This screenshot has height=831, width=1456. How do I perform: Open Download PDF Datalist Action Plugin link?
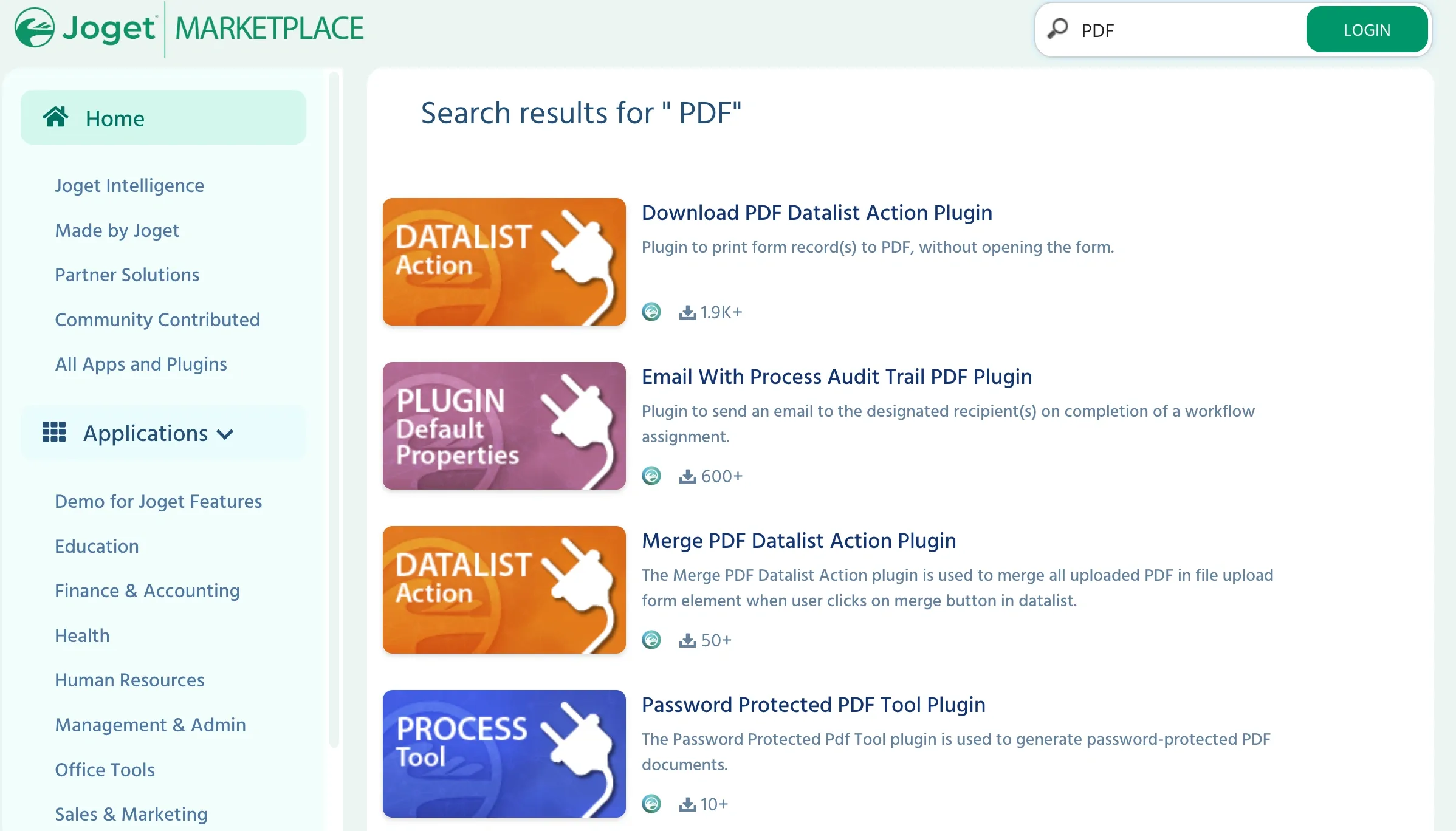click(x=817, y=213)
